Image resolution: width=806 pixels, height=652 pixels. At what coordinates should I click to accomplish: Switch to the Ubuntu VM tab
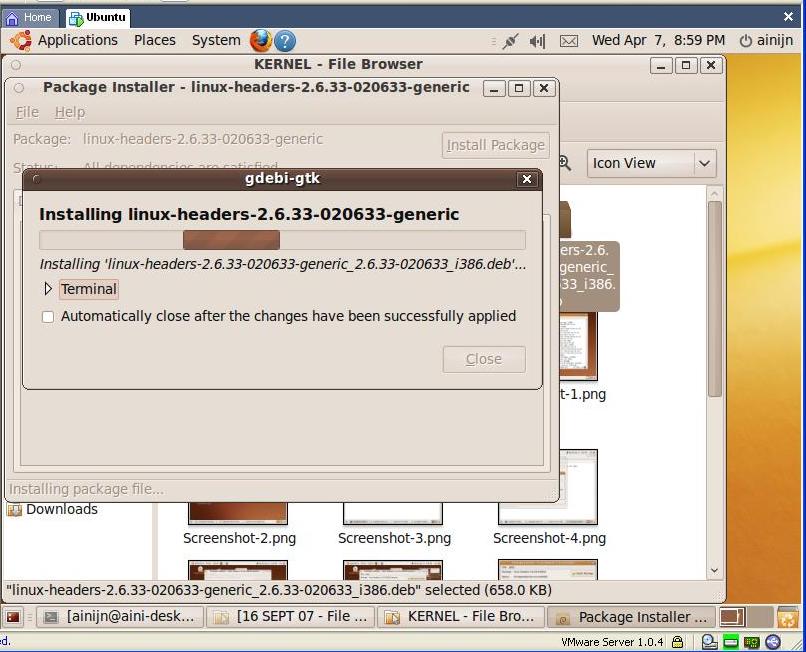click(98, 17)
